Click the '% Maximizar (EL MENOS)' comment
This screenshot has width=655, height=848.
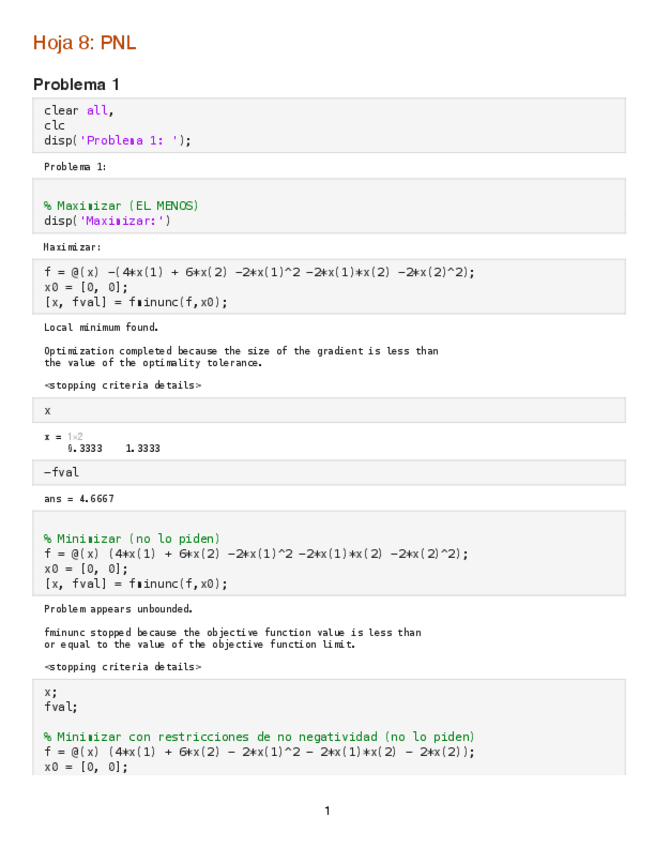121,205
